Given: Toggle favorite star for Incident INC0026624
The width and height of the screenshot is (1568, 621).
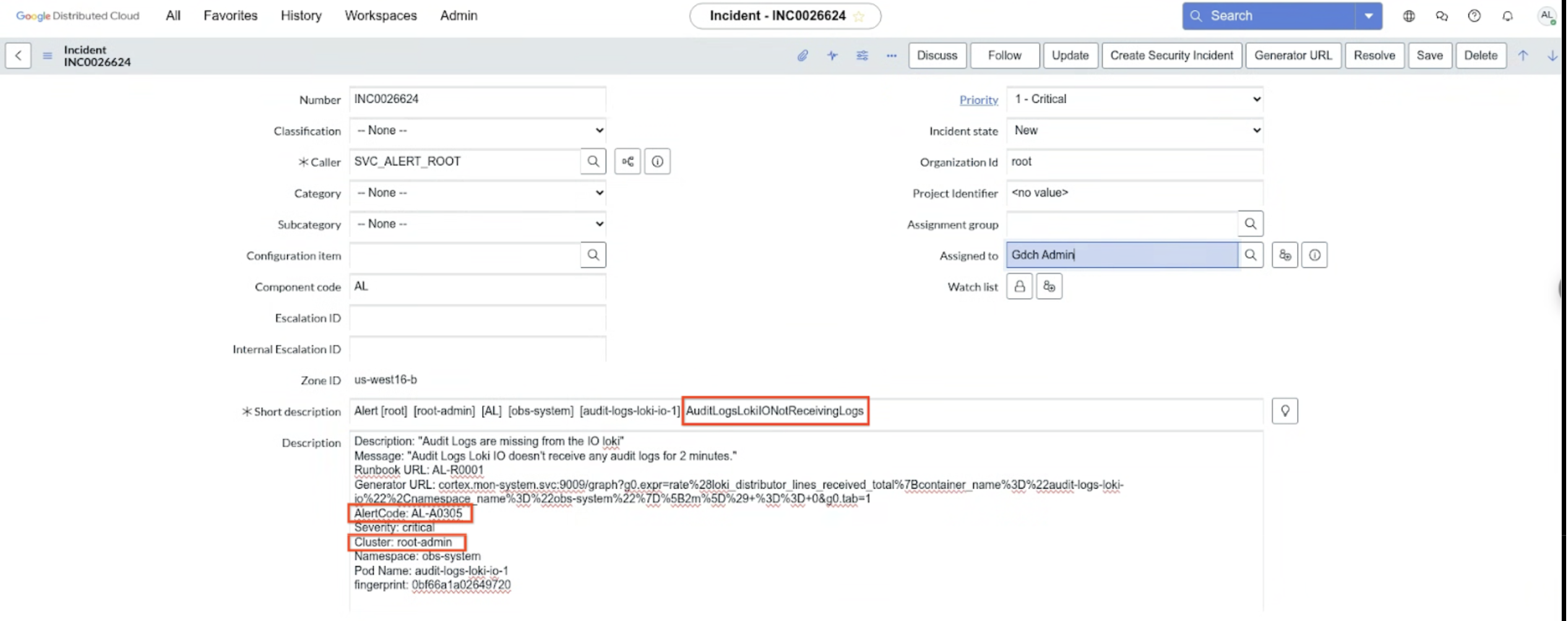Looking at the screenshot, I should tap(859, 16).
